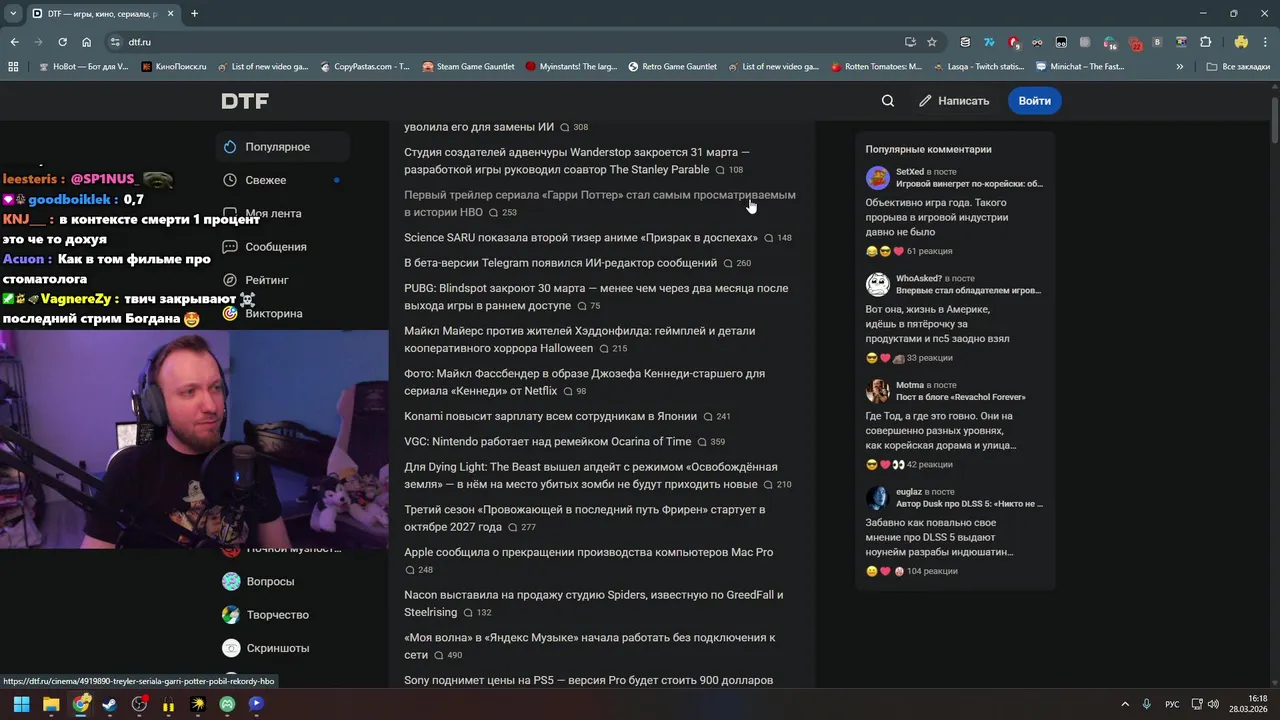Image resolution: width=1280 pixels, height=720 pixels.
Task: Open the КиноПоиск.ru bookmark
Action: pos(174,67)
